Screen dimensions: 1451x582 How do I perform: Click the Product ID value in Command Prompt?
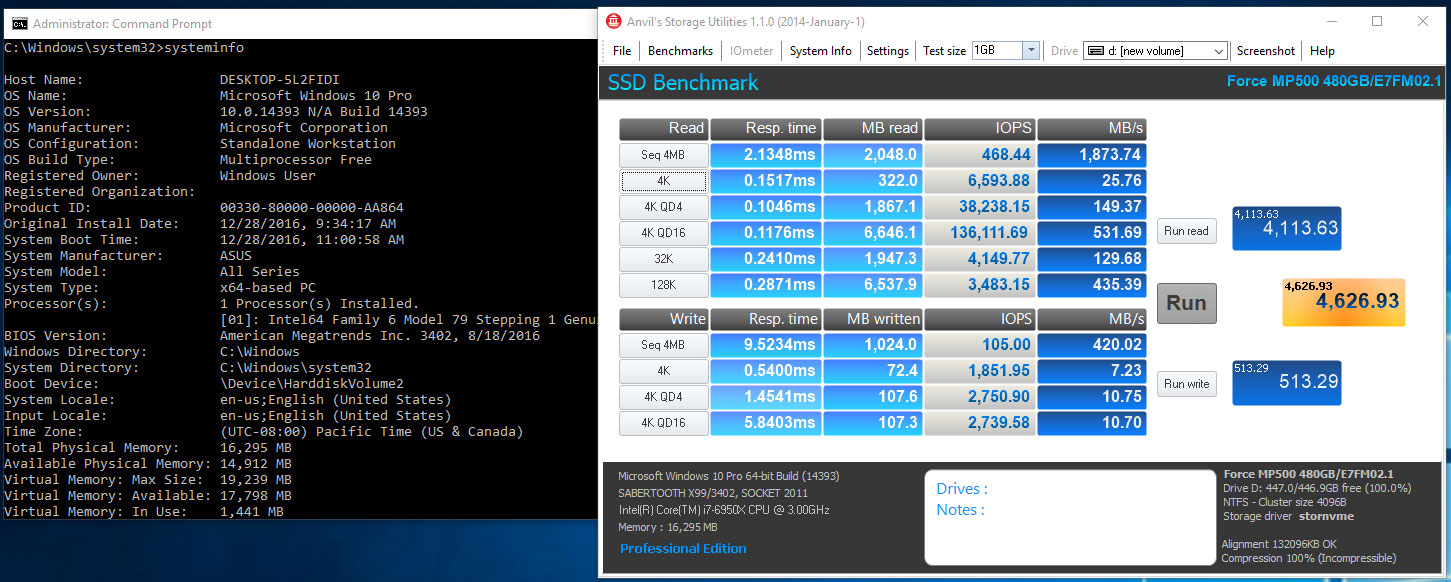(312, 208)
